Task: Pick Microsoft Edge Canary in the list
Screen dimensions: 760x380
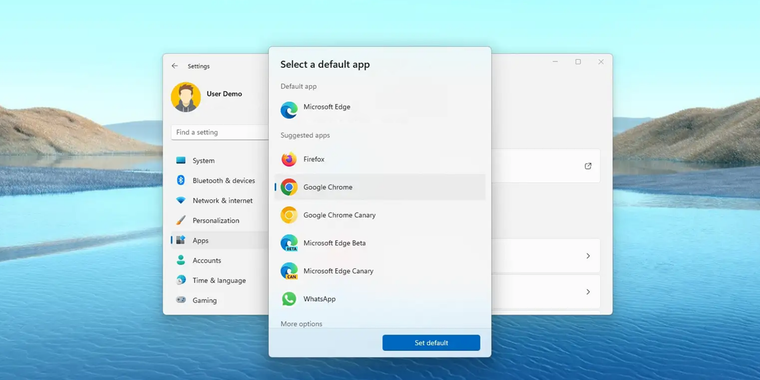Action: (x=380, y=271)
